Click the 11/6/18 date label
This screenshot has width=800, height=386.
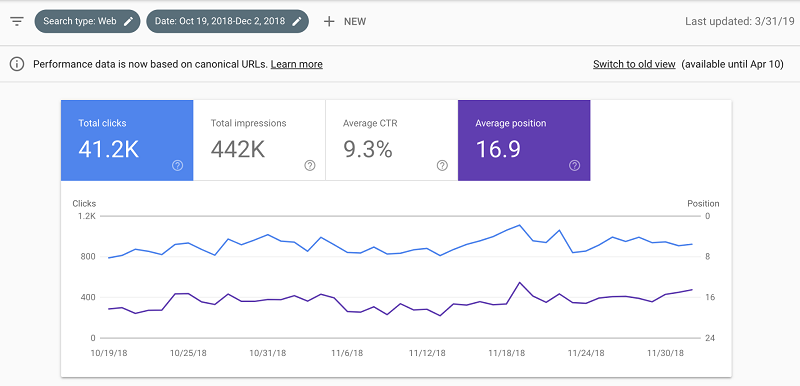coord(347,353)
